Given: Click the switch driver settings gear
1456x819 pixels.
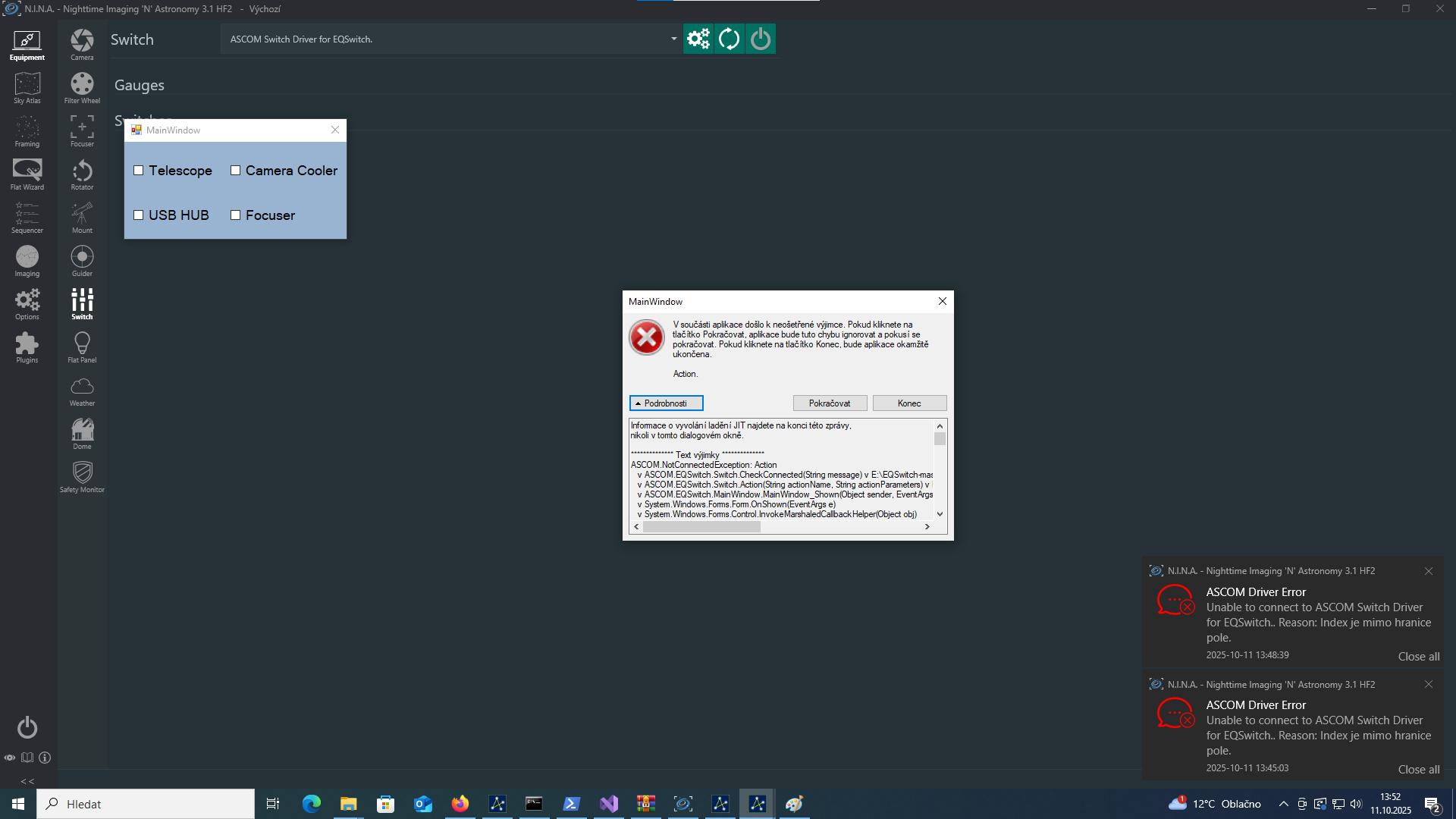Looking at the screenshot, I should click(698, 39).
